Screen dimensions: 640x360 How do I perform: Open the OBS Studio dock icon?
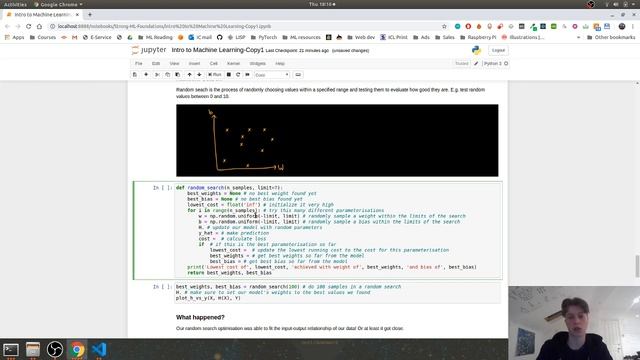tap(55, 350)
